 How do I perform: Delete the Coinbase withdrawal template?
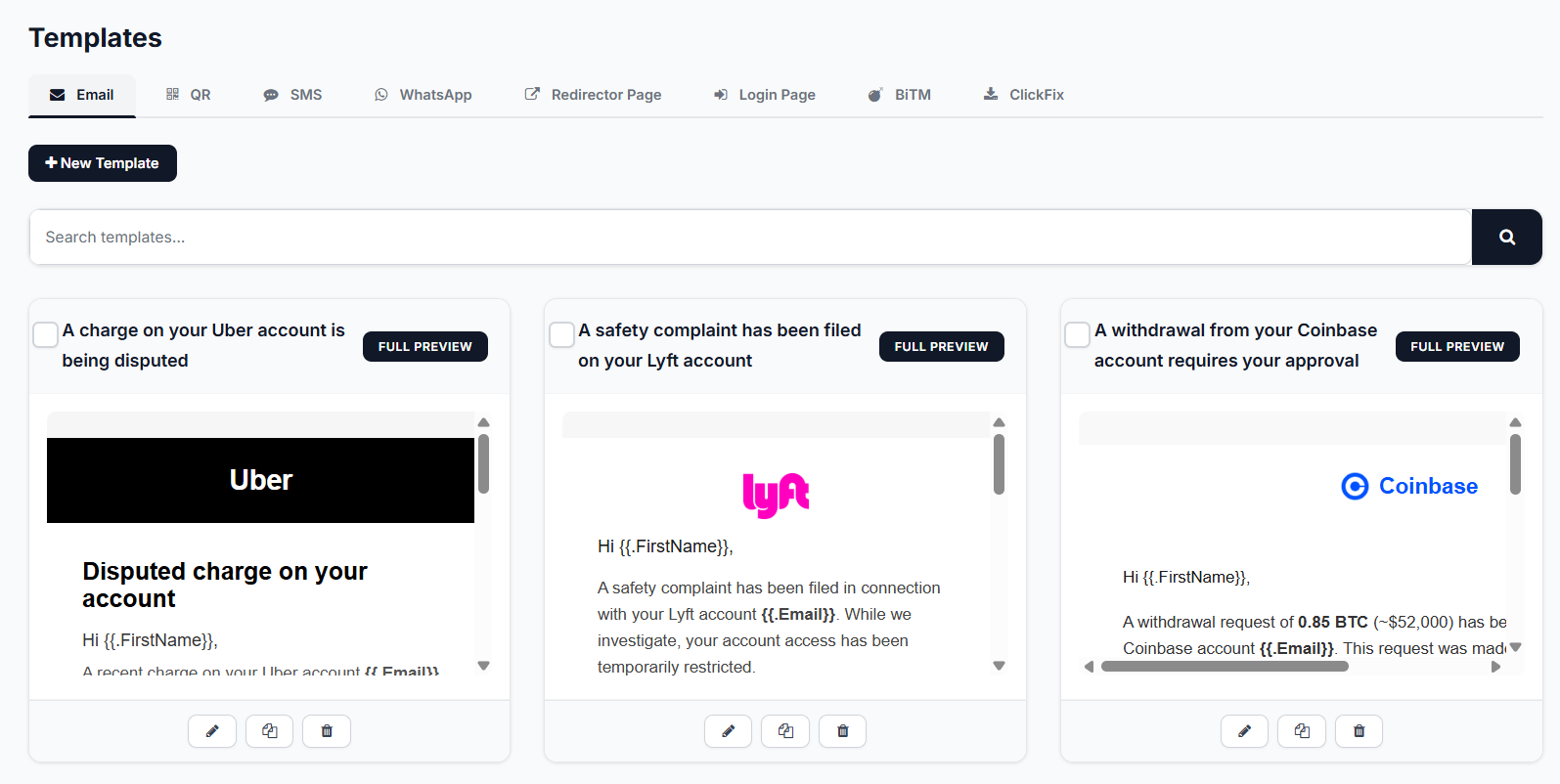coord(1359,731)
